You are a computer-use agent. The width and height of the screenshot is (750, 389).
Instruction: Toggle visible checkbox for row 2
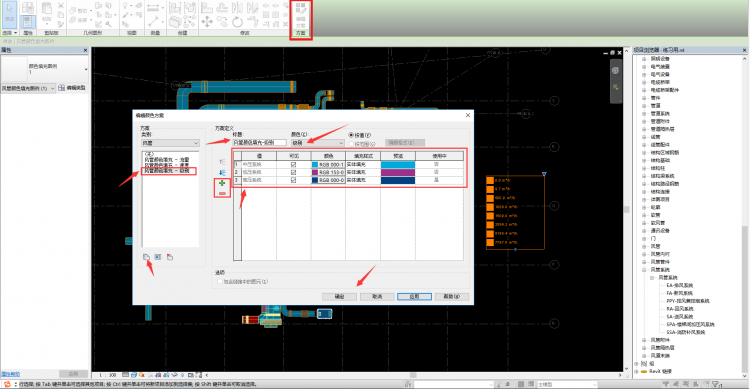pos(294,172)
